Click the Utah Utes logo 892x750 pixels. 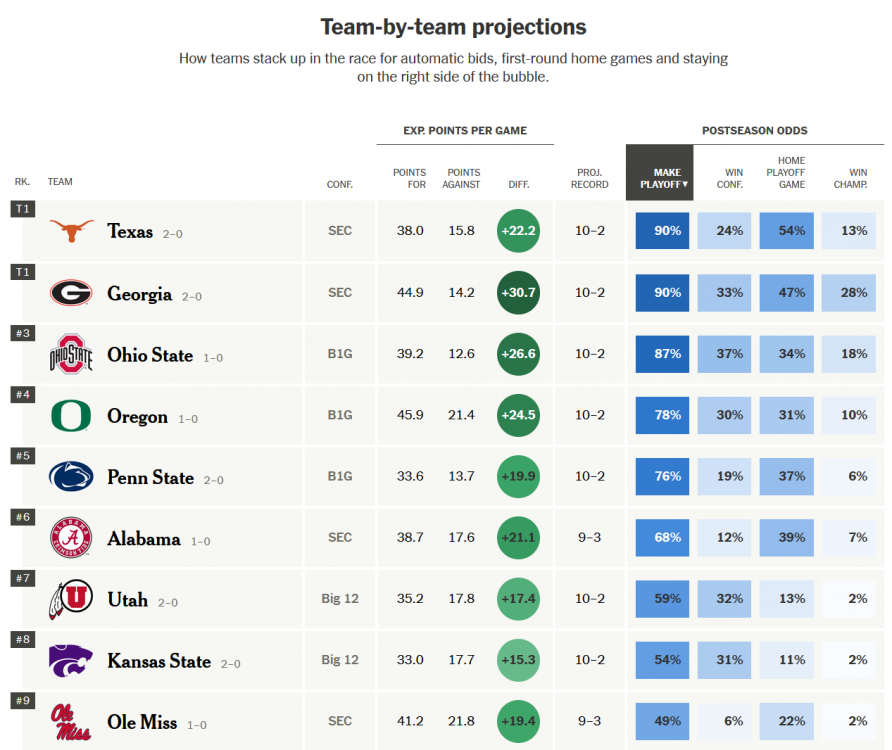[x=71, y=600]
